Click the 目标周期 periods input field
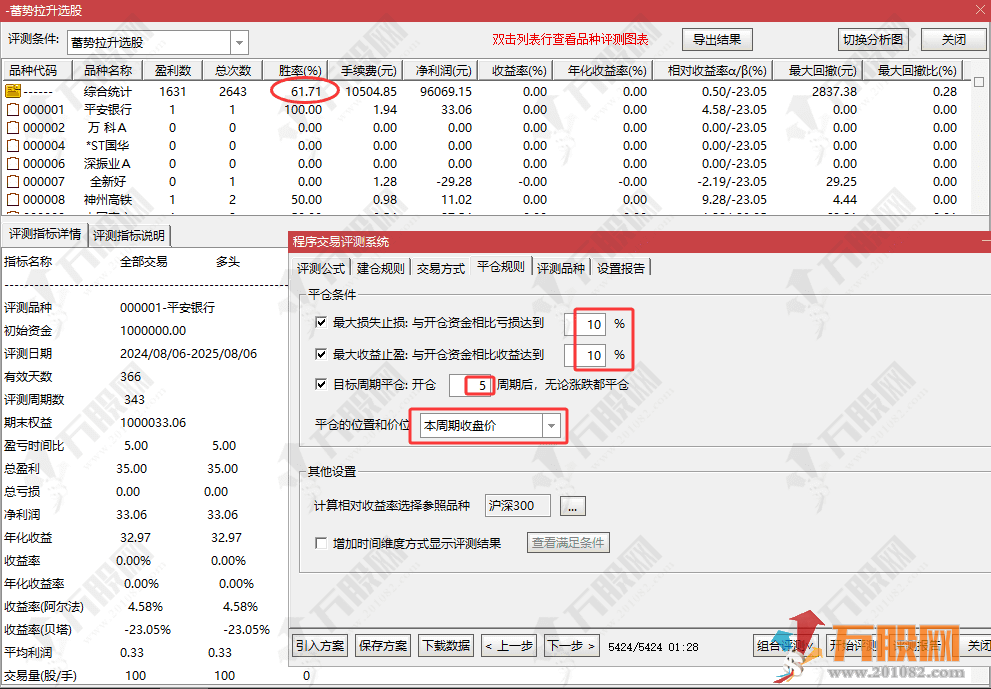The width and height of the screenshot is (991, 689). (471, 385)
